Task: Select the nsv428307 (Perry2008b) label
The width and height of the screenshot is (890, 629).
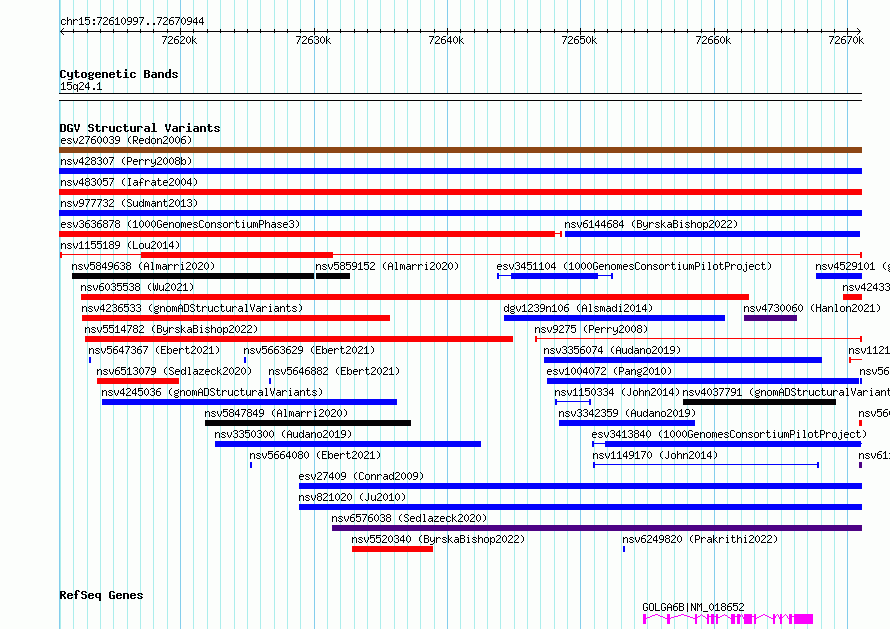Action: [126, 161]
